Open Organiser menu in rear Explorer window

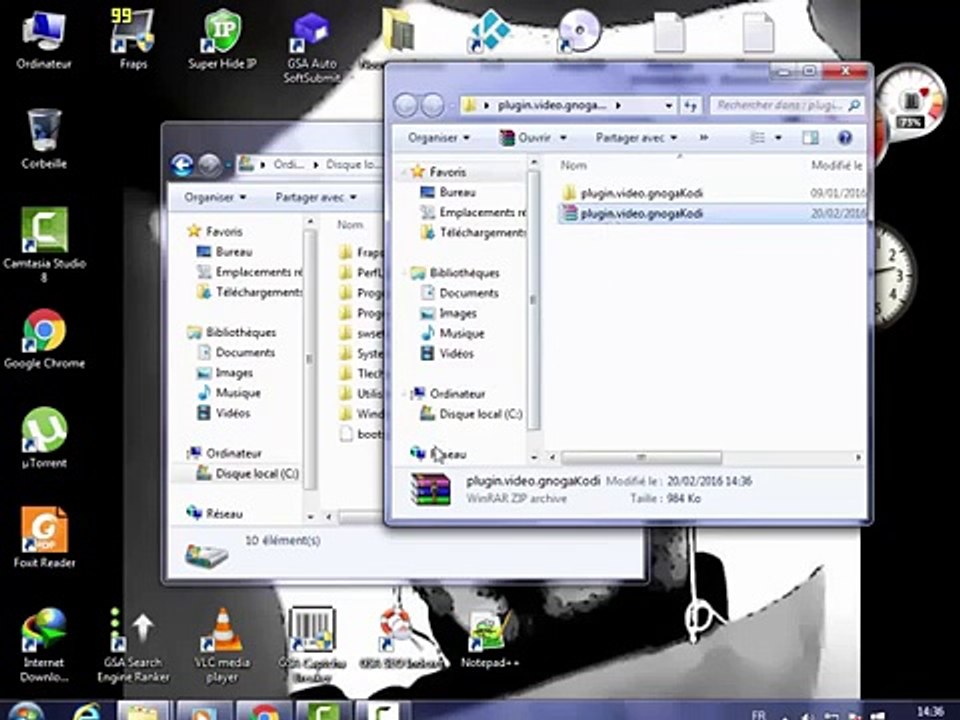(216, 197)
